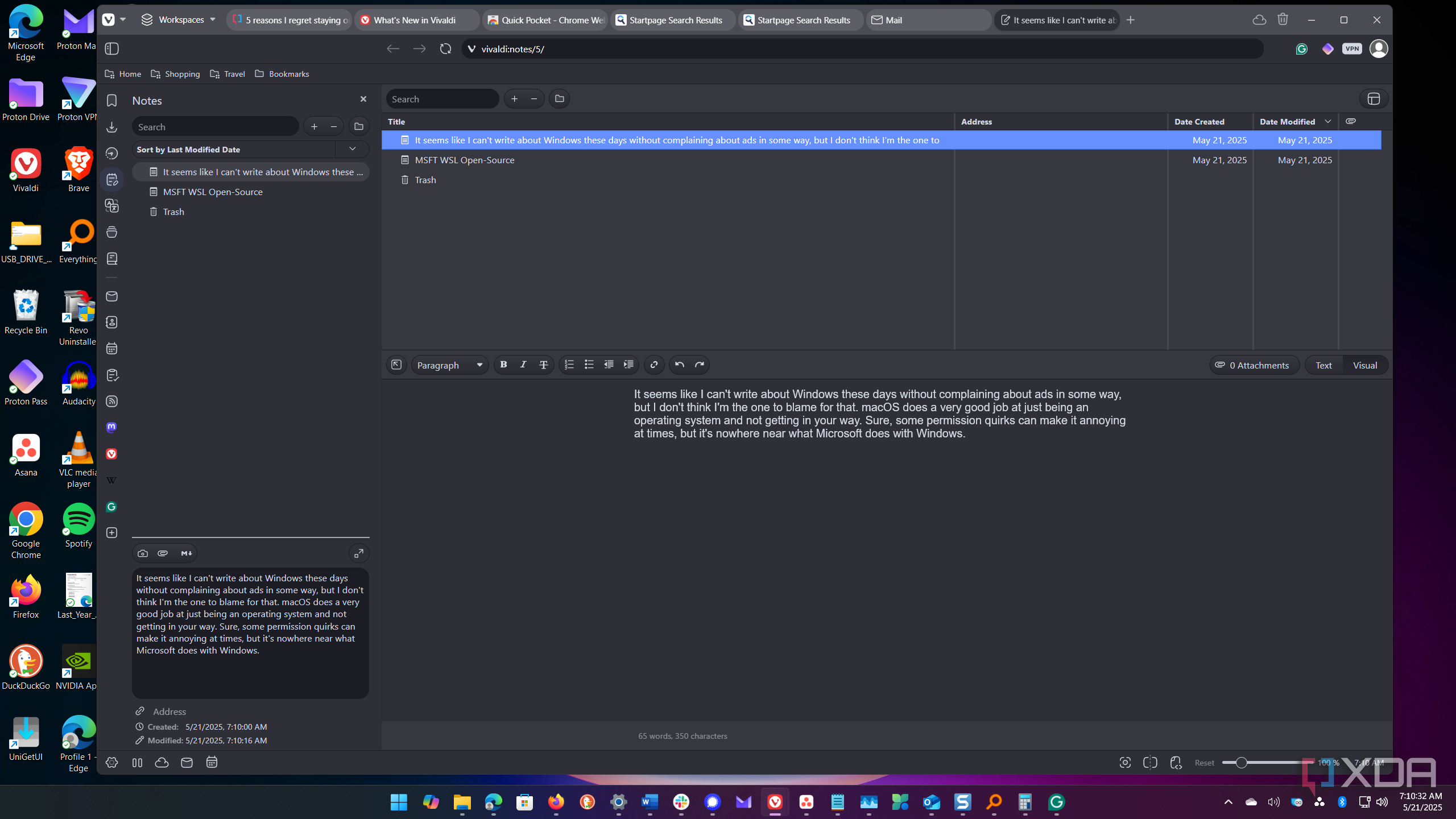The image size is (1456, 819).
Task: Insert a link in the note
Action: point(654,365)
